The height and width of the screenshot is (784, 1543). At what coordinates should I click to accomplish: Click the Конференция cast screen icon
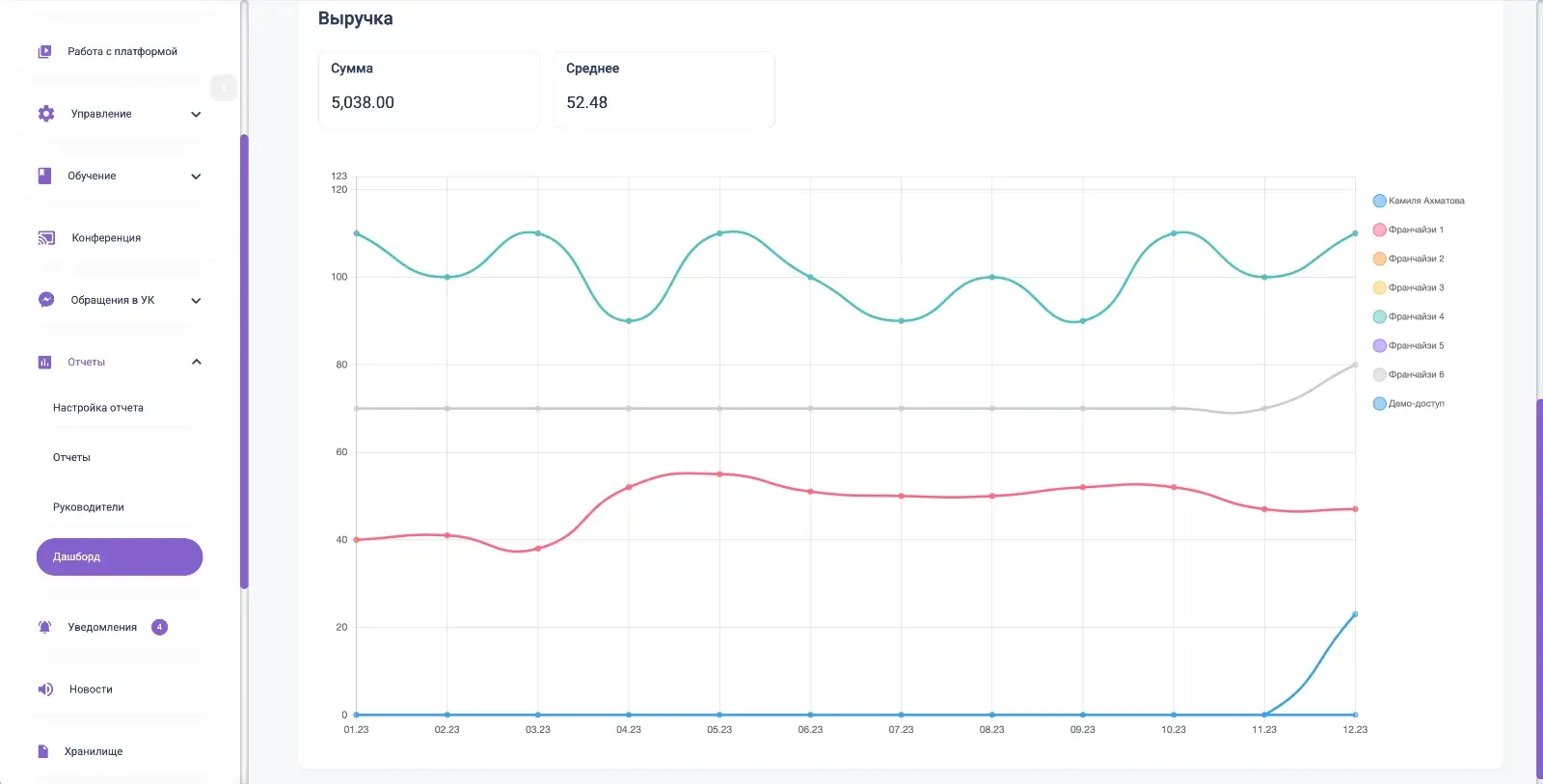pos(46,238)
